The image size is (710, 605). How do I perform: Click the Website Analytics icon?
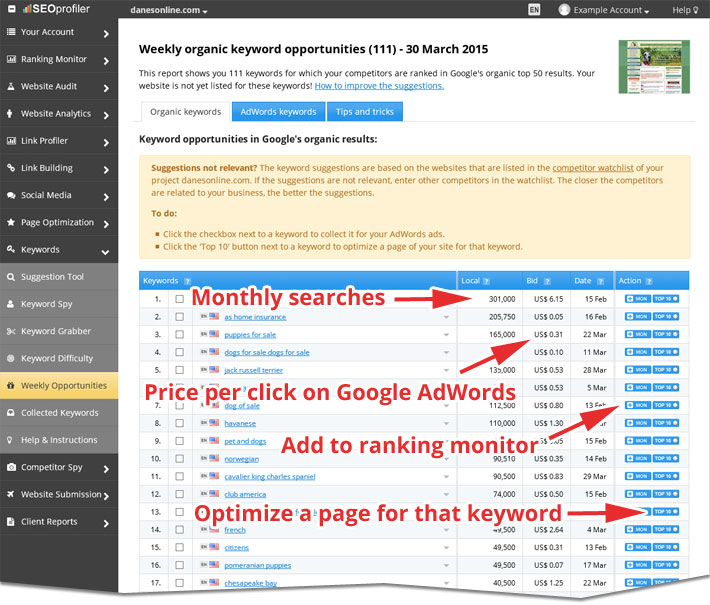click(x=10, y=113)
